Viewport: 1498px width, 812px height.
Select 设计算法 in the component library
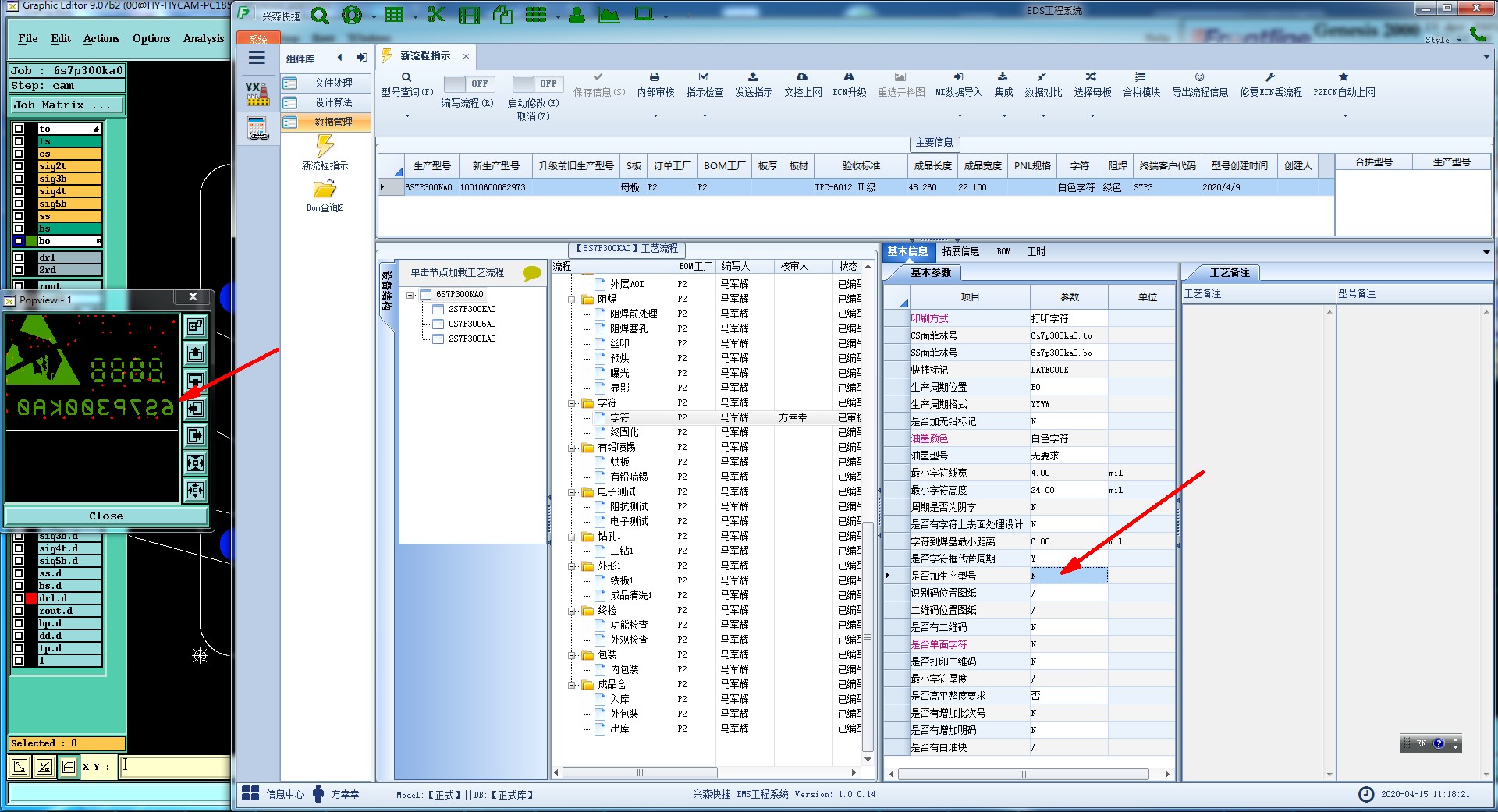pyautogui.click(x=325, y=102)
